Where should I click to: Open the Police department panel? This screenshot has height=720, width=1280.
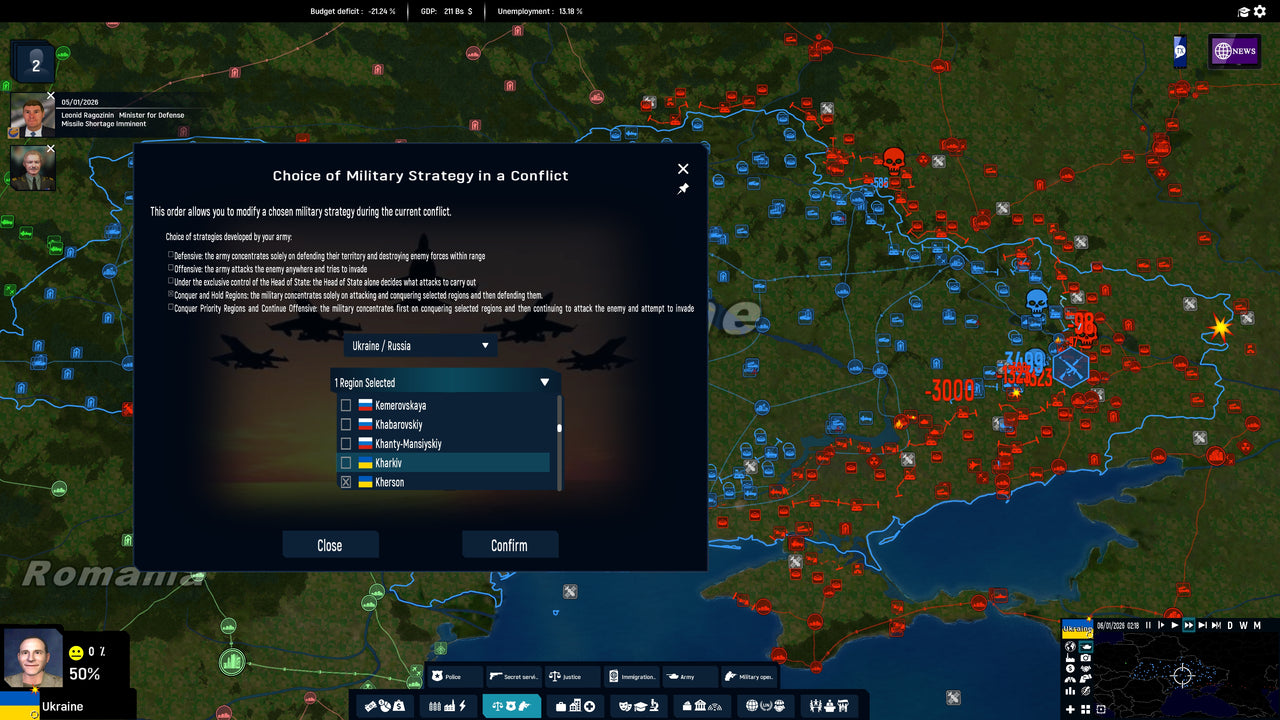coord(451,677)
